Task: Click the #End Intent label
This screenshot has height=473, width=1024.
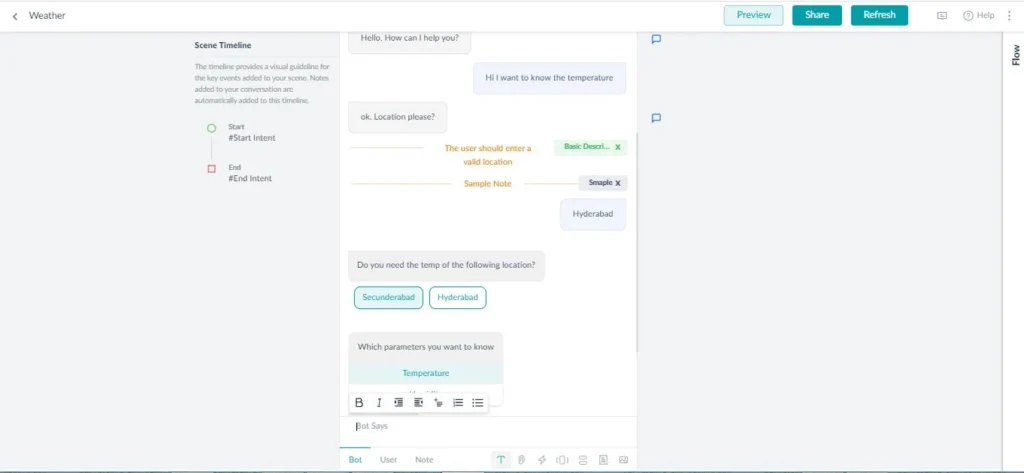Action: tap(250, 178)
